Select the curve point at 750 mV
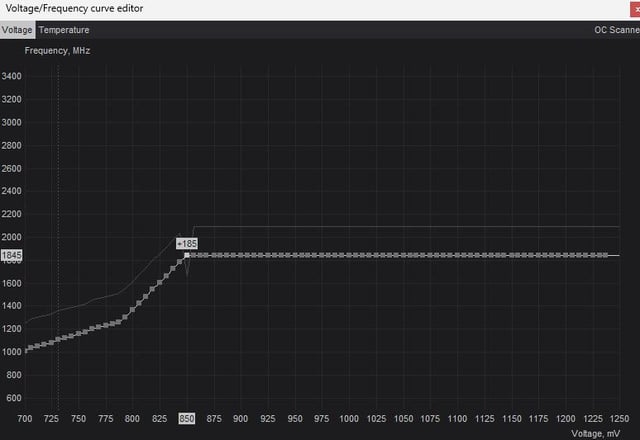640x440 pixels. coord(79,333)
